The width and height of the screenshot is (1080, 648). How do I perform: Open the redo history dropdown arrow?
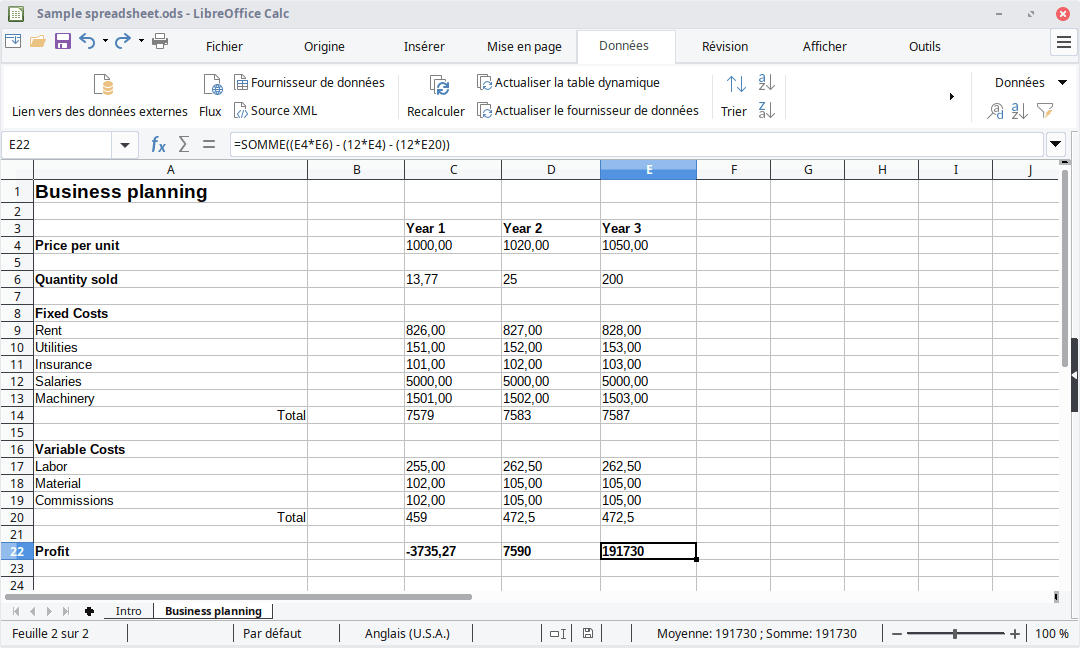[x=141, y=41]
